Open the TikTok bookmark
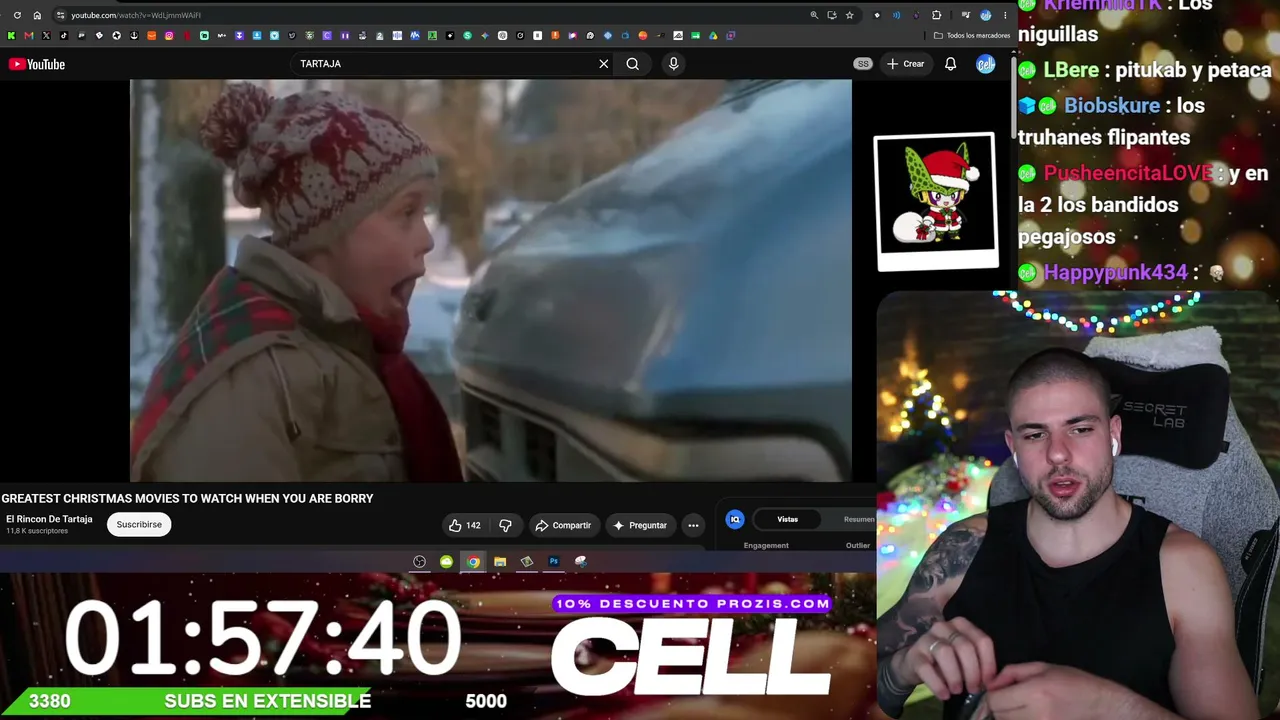The image size is (1280, 720). [63, 35]
